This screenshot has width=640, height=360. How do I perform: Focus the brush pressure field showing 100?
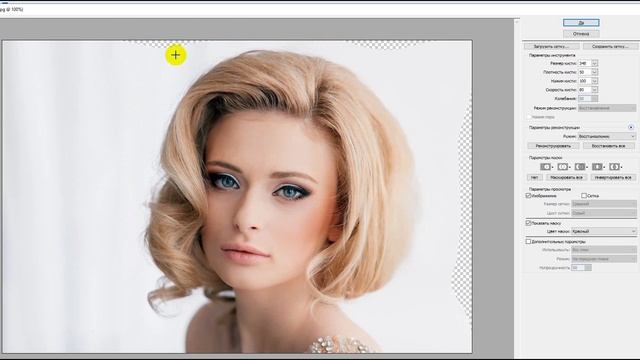[x=584, y=81]
